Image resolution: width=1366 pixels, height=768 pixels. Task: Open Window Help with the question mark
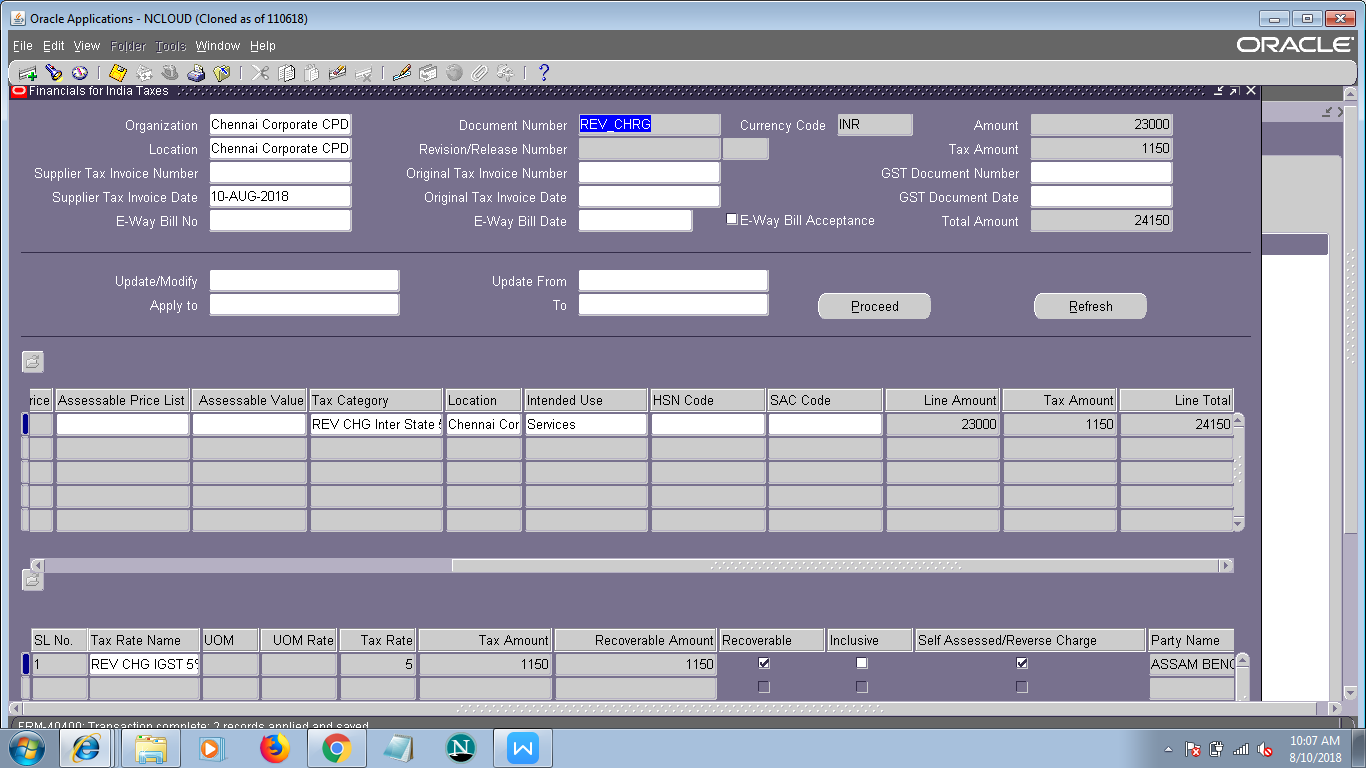click(x=544, y=73)
